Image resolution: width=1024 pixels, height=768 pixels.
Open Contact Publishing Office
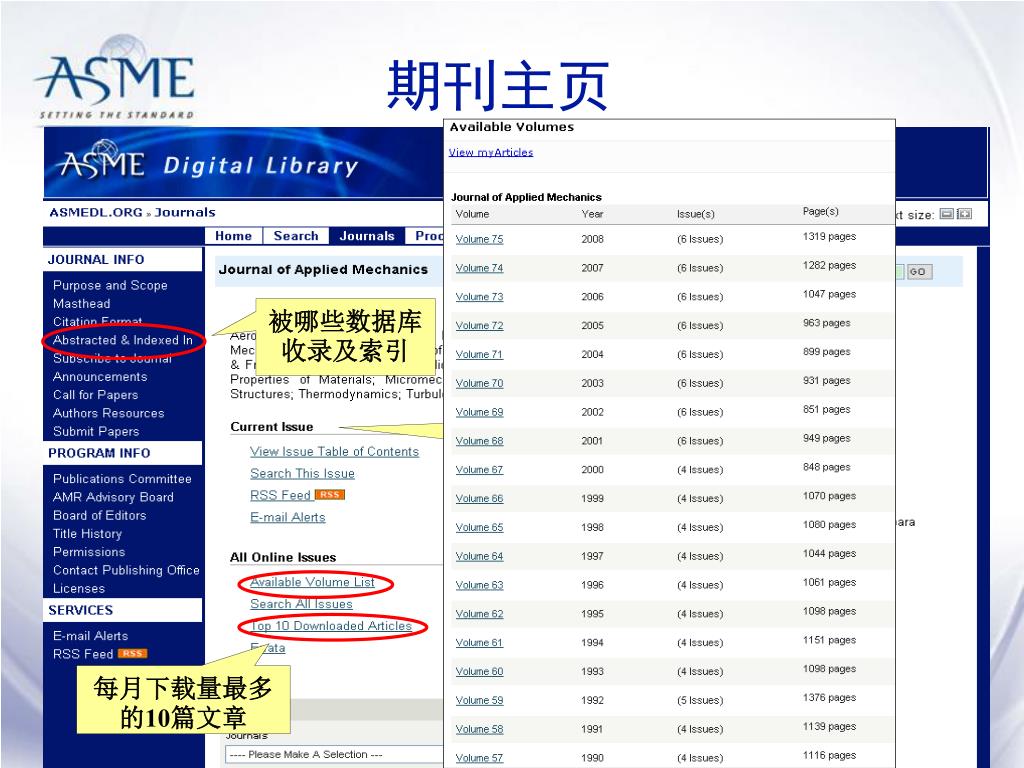pos(126,570)
